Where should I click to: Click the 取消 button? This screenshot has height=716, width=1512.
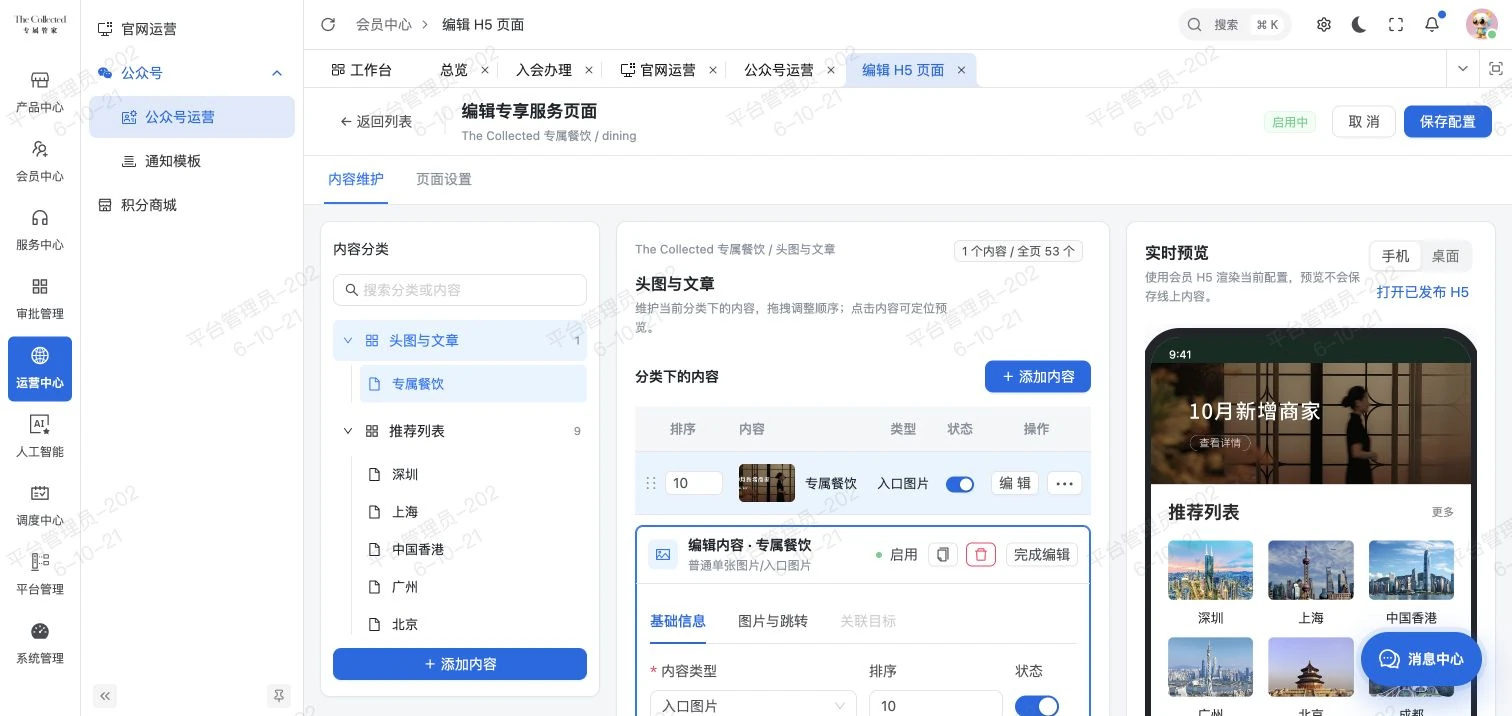click(1364, 122)
